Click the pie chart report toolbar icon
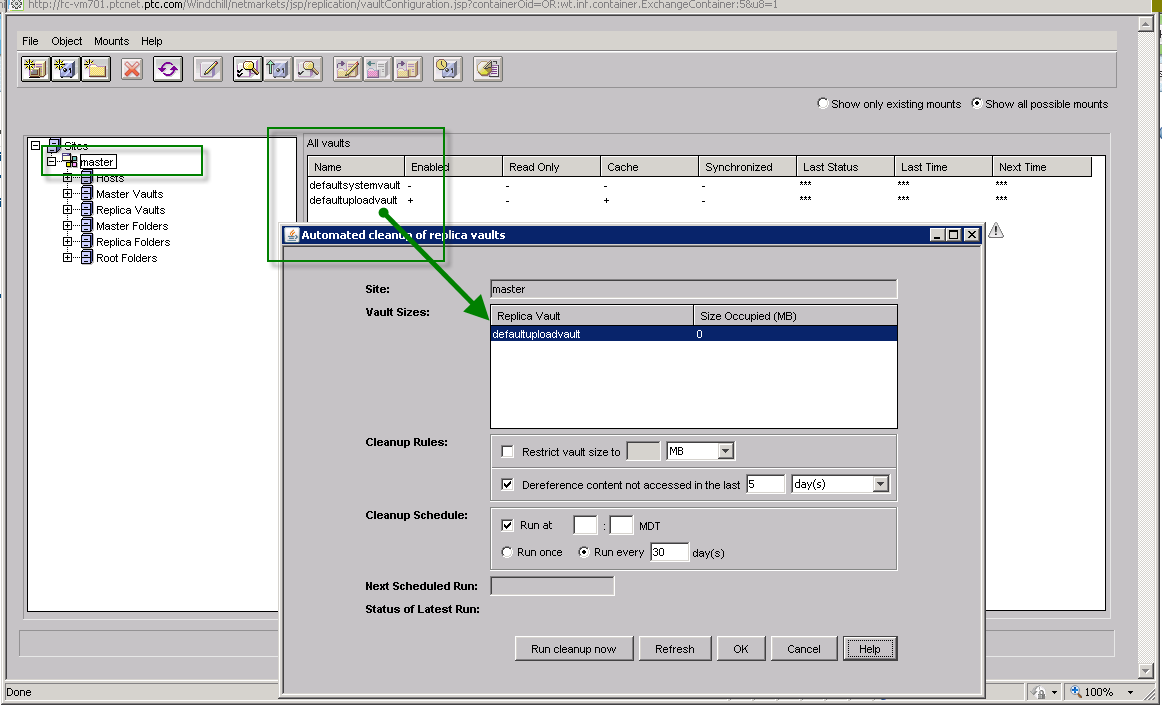 (x=487, y=69)
